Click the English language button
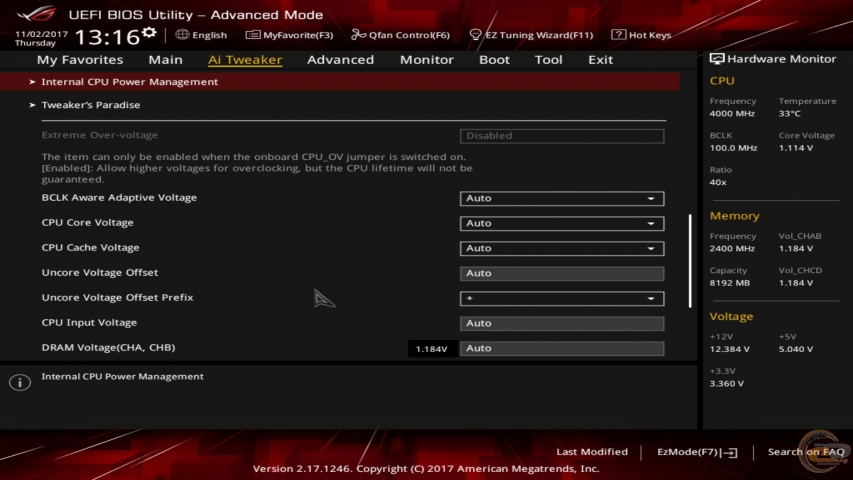Screen dimensions: 853x480 tap(209, 35)
